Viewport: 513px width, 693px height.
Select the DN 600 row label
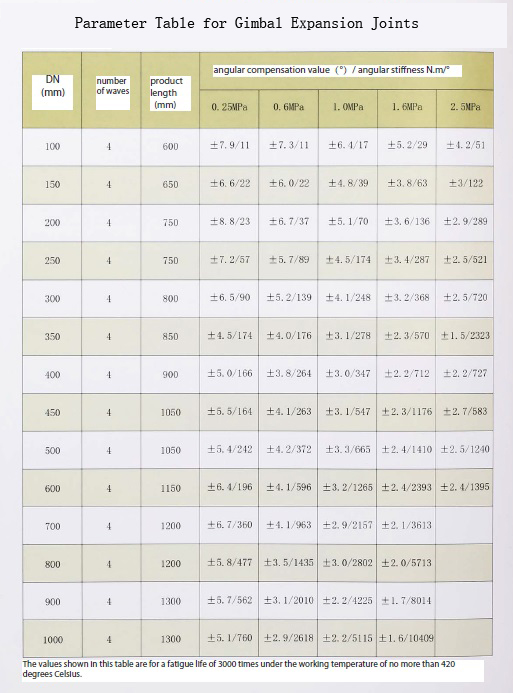click(x=52, y=488)
